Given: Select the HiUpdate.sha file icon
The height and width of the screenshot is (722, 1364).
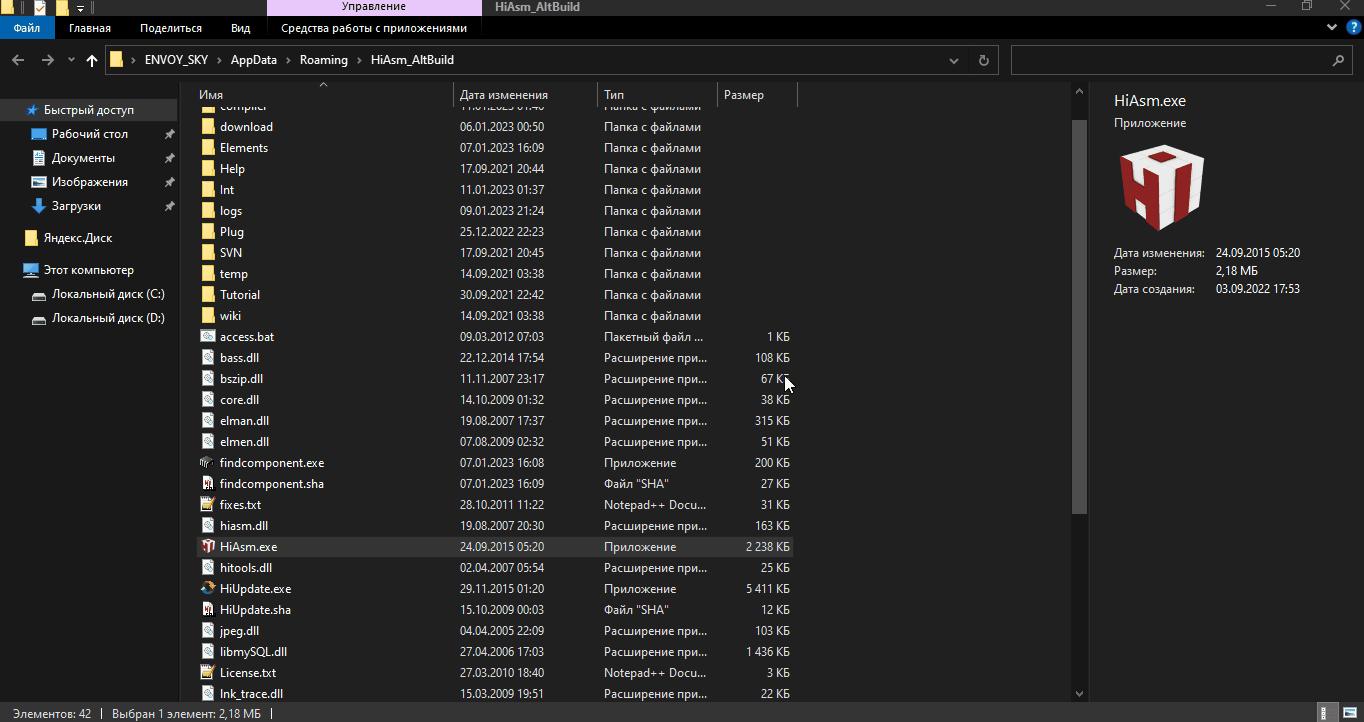Looking at the screenshot, I should [208, 610].
